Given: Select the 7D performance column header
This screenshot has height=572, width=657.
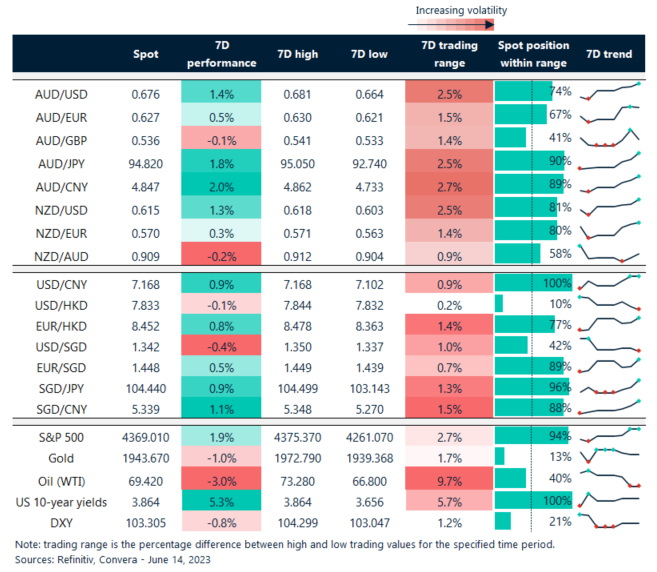Looking at the screenshot, I should pyautogui.click(x=220, y=54).
